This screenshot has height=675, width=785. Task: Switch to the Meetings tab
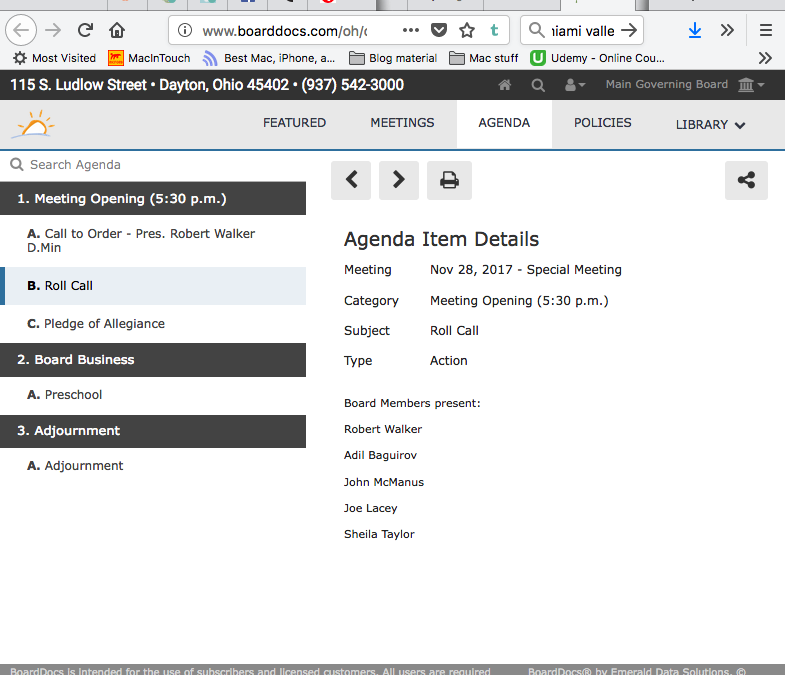pos(402,123)
